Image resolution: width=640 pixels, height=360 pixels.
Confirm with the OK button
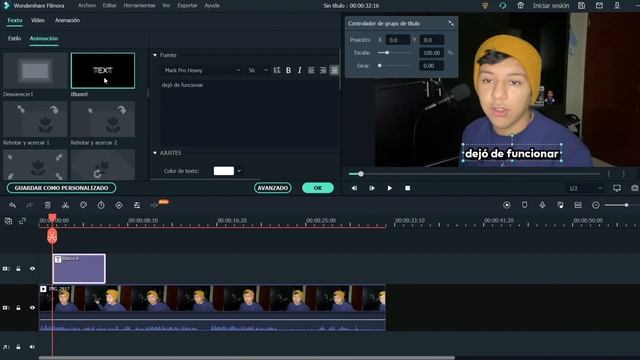pos(318,188)
